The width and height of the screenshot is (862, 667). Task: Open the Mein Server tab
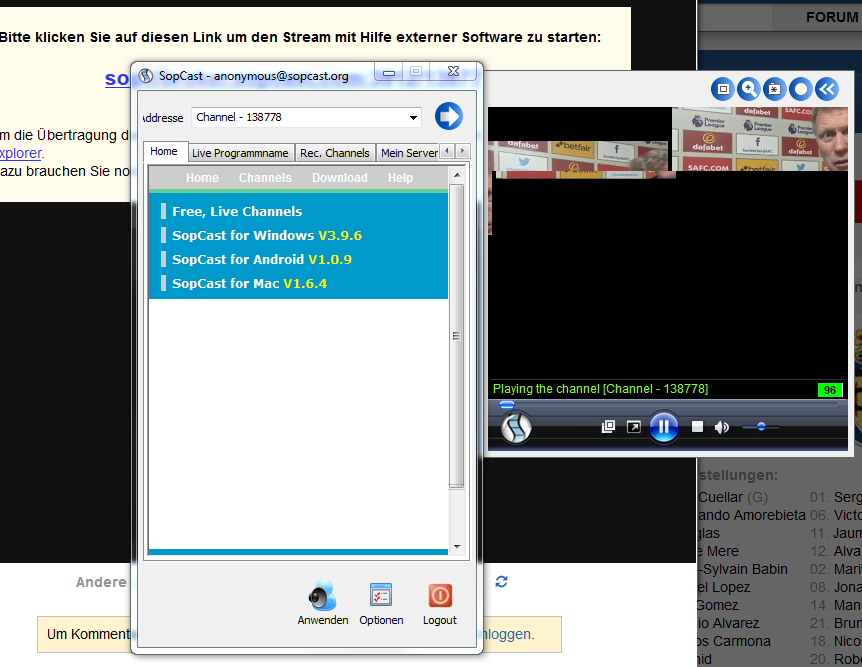[x=409, y=153]
